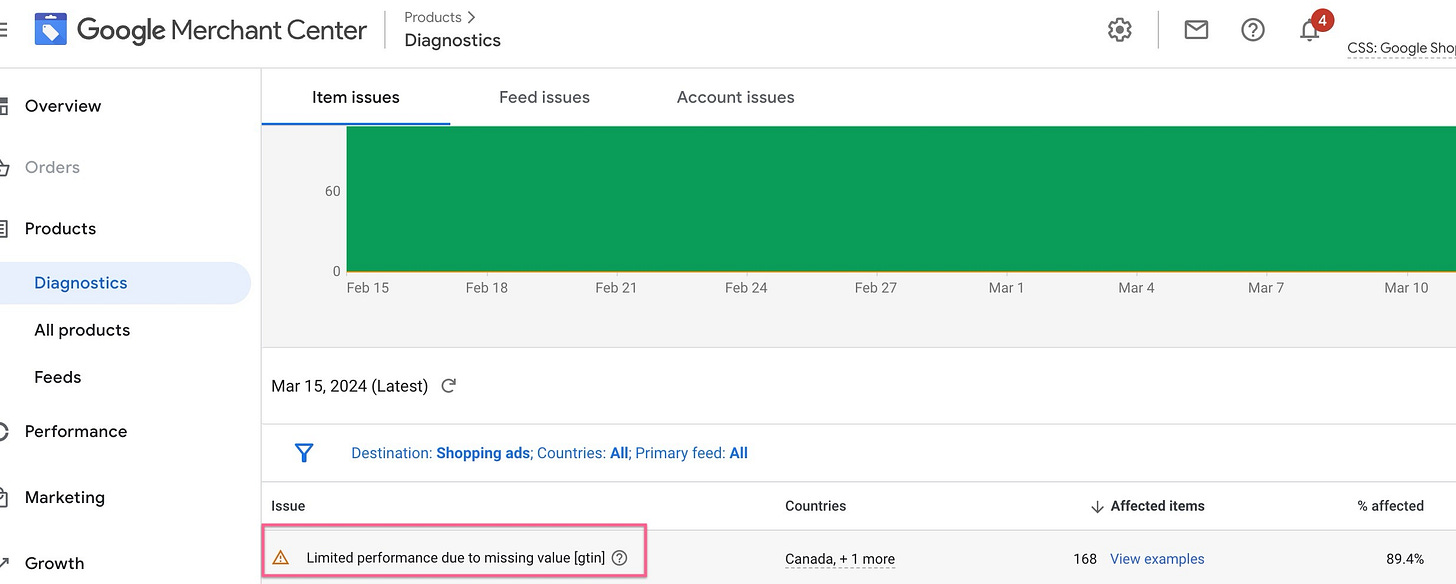Image resolution: width=1456 pixels, height=584 pixels.
Task: Click the Products breadcrumb link
Action: click(433, 17)
